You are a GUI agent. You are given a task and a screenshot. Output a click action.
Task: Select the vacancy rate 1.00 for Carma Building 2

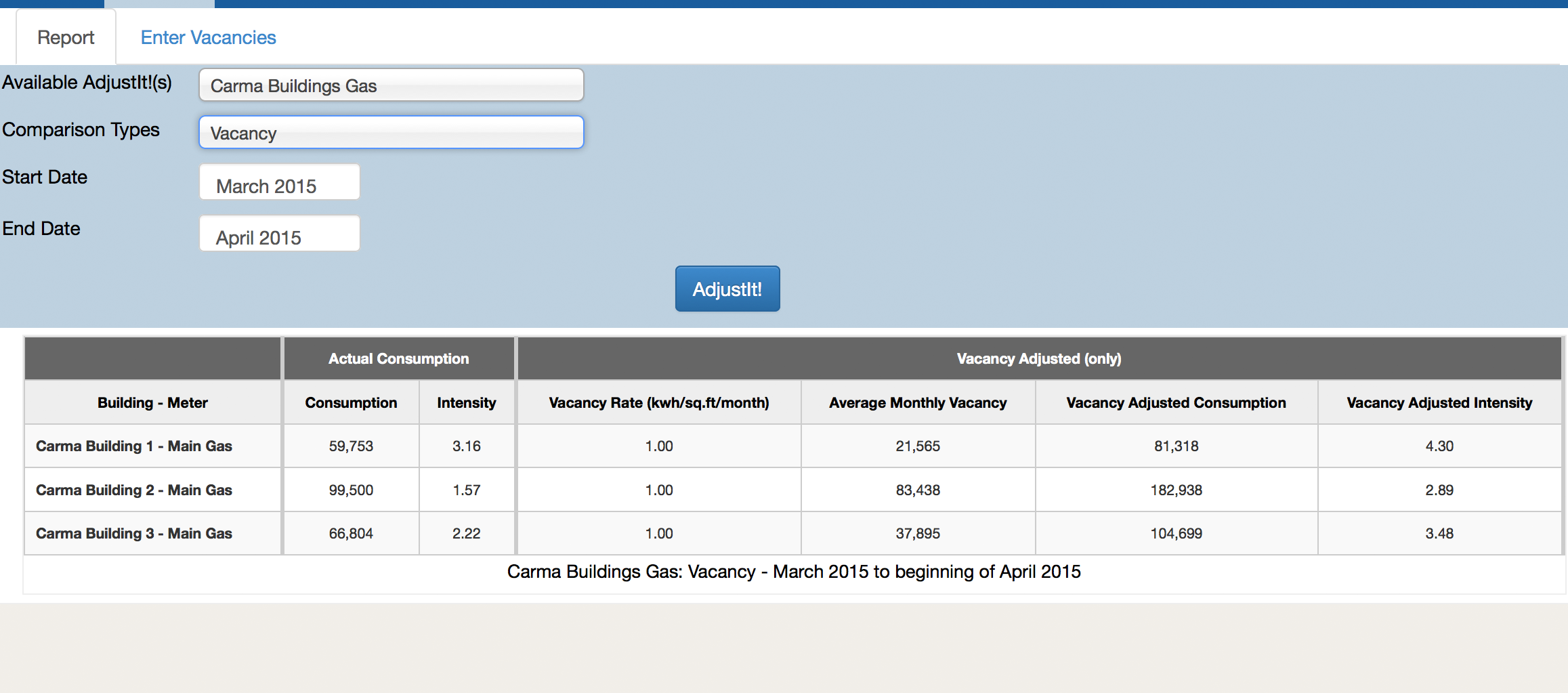coord(659,490)
